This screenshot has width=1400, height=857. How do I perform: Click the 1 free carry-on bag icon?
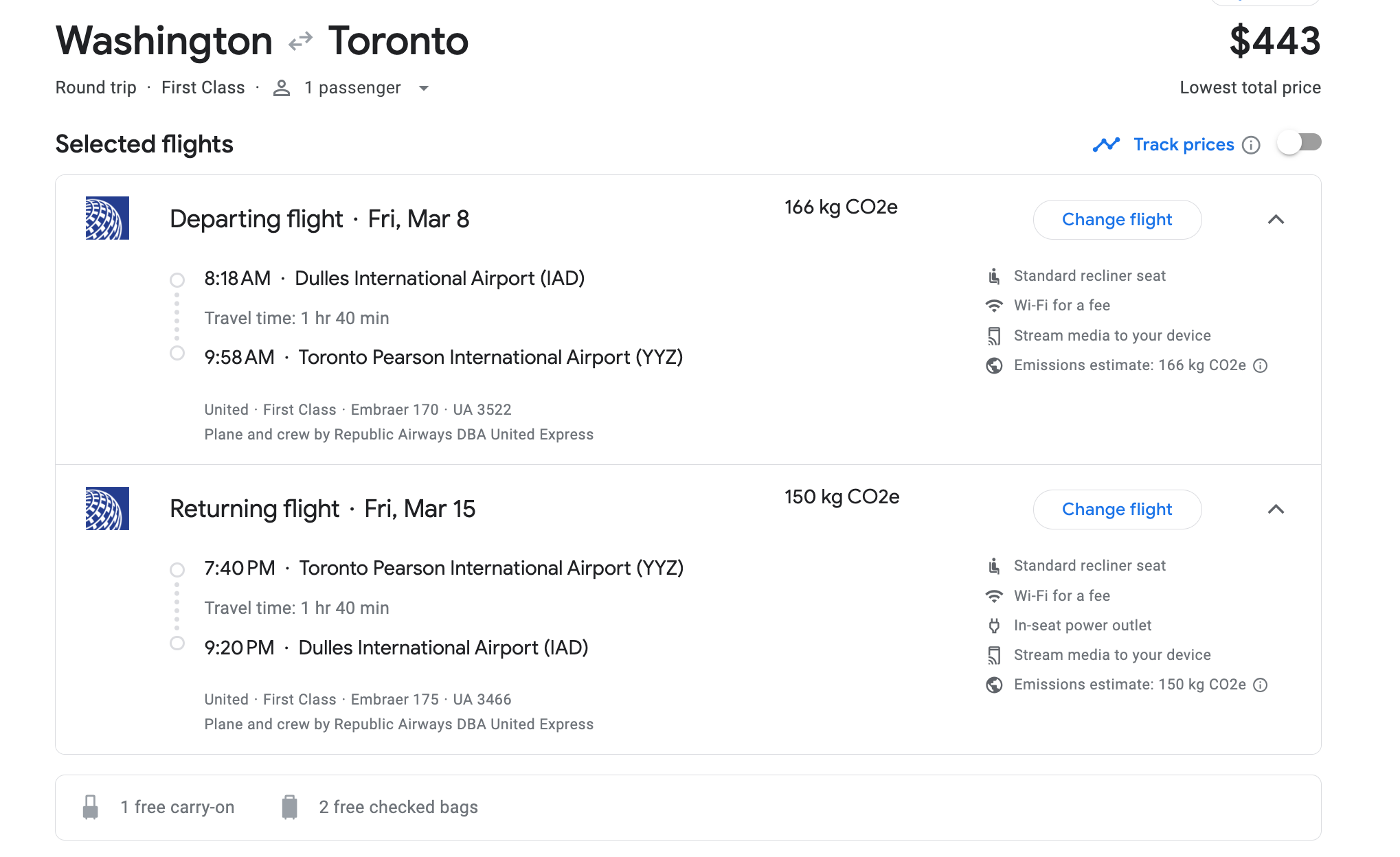pyautogui.click(x=91, y=807)
